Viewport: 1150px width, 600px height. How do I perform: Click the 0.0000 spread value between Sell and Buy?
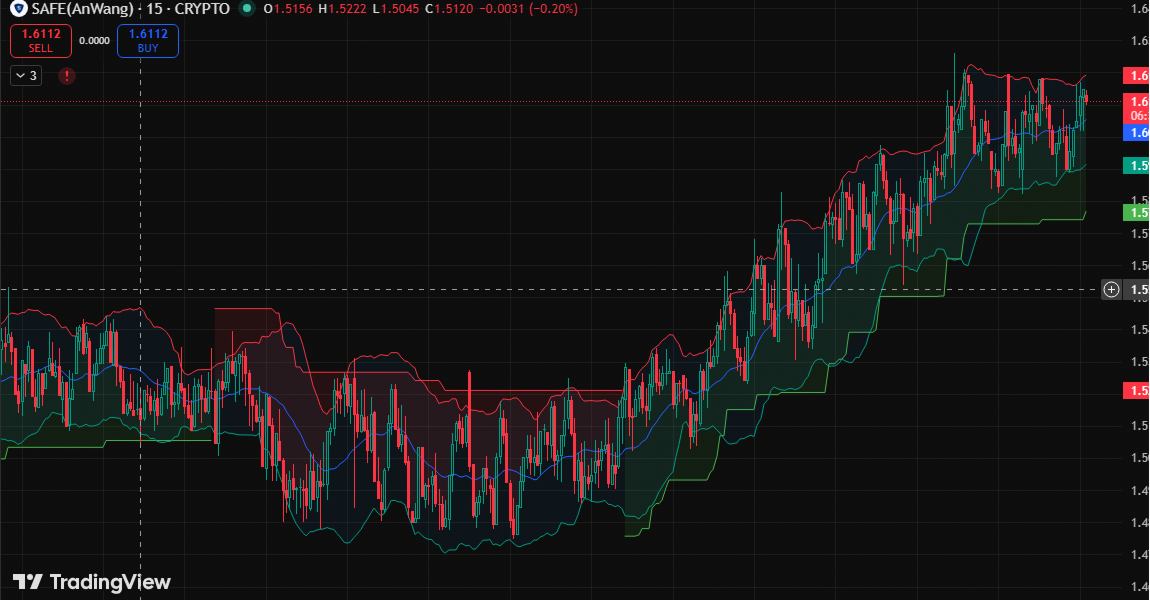pos(94,41)
